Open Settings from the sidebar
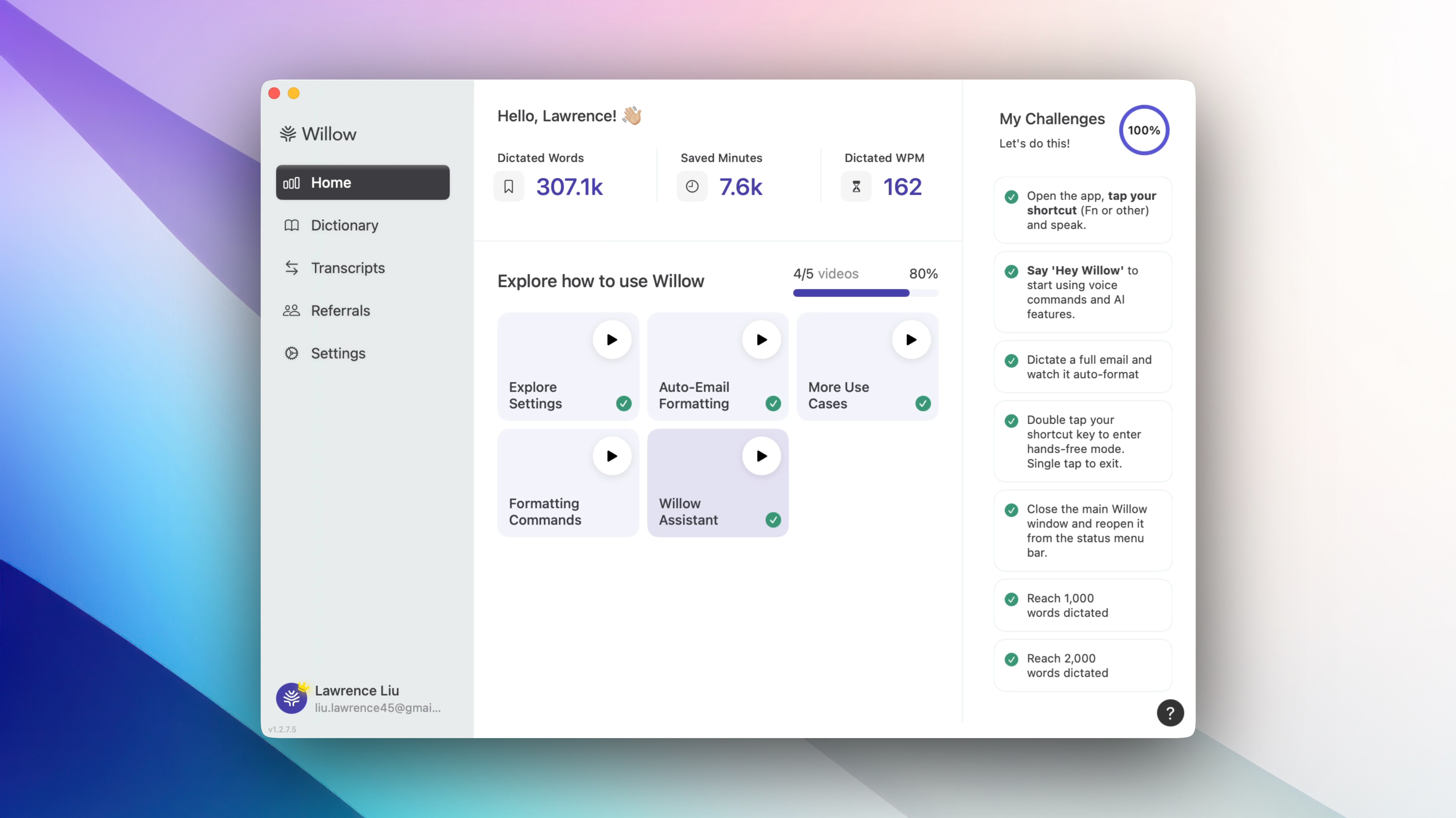 click(x=362, y=353)
